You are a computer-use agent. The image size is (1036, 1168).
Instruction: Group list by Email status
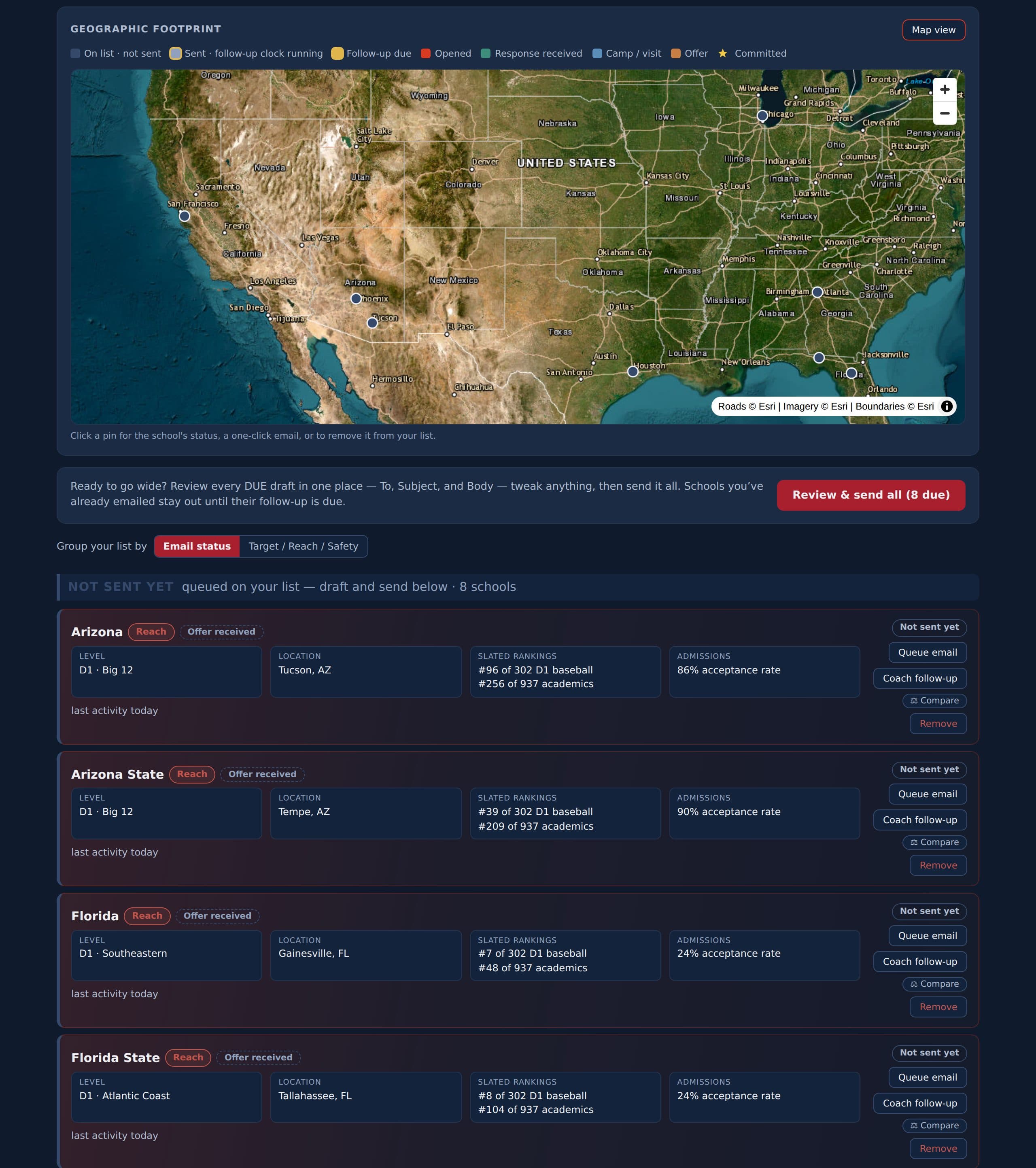[x=197, y=546]
